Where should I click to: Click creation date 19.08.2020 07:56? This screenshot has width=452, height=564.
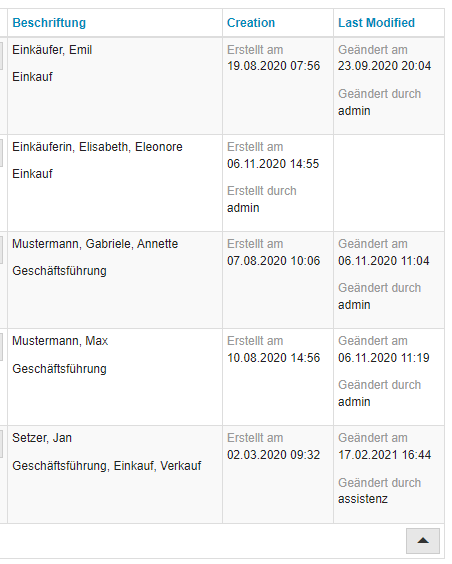click(273, 66)
